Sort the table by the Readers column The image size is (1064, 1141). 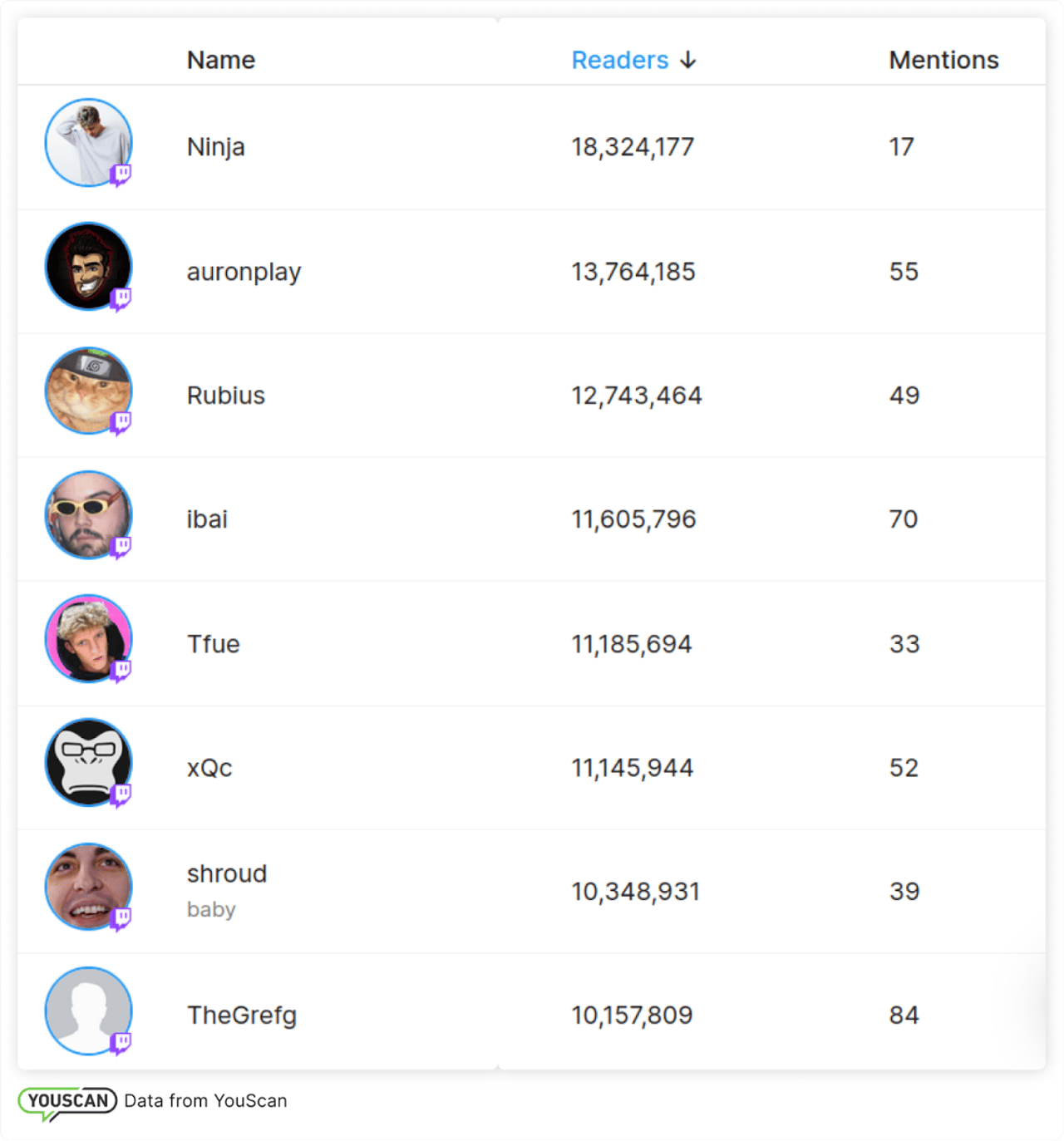621,60
